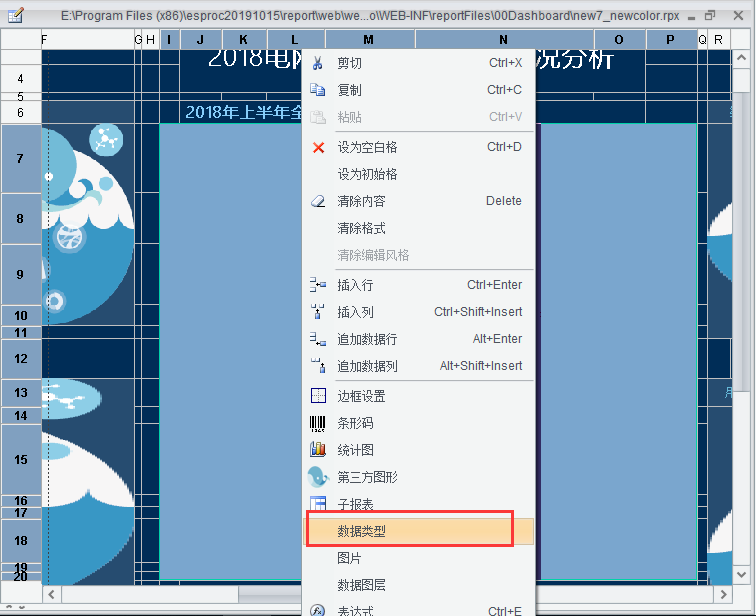
Task: Select column header O
Action: [620, 40]
